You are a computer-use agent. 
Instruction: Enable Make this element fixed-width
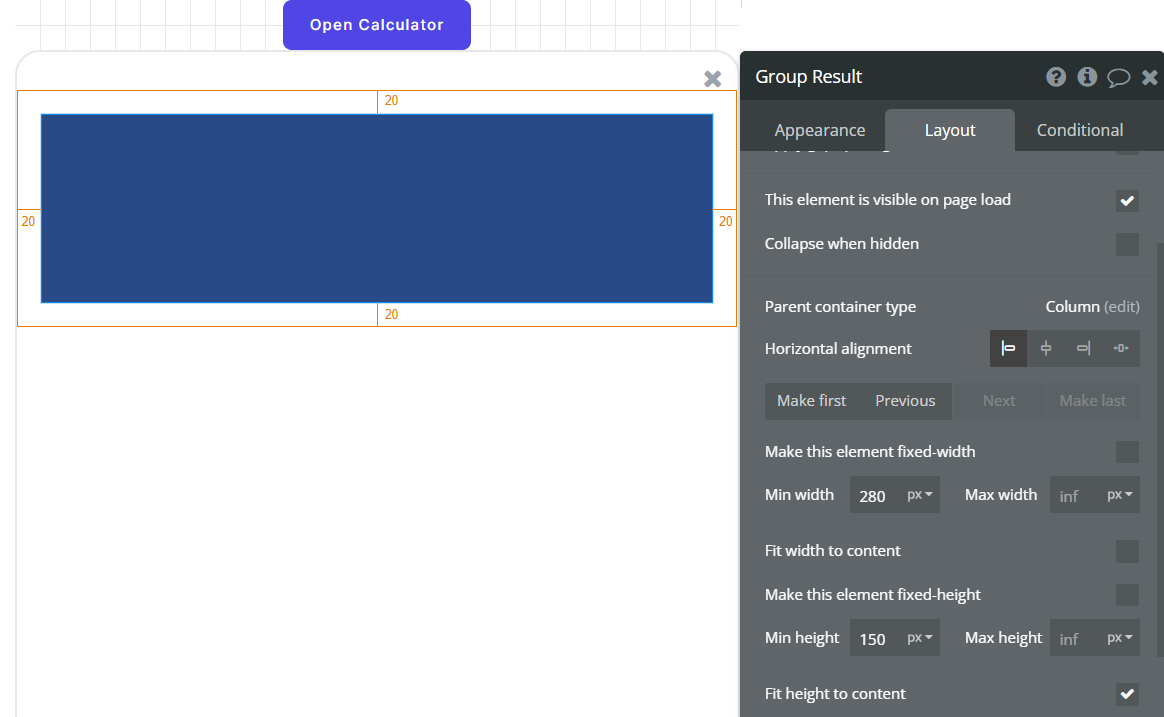[x=1127, y=452]
